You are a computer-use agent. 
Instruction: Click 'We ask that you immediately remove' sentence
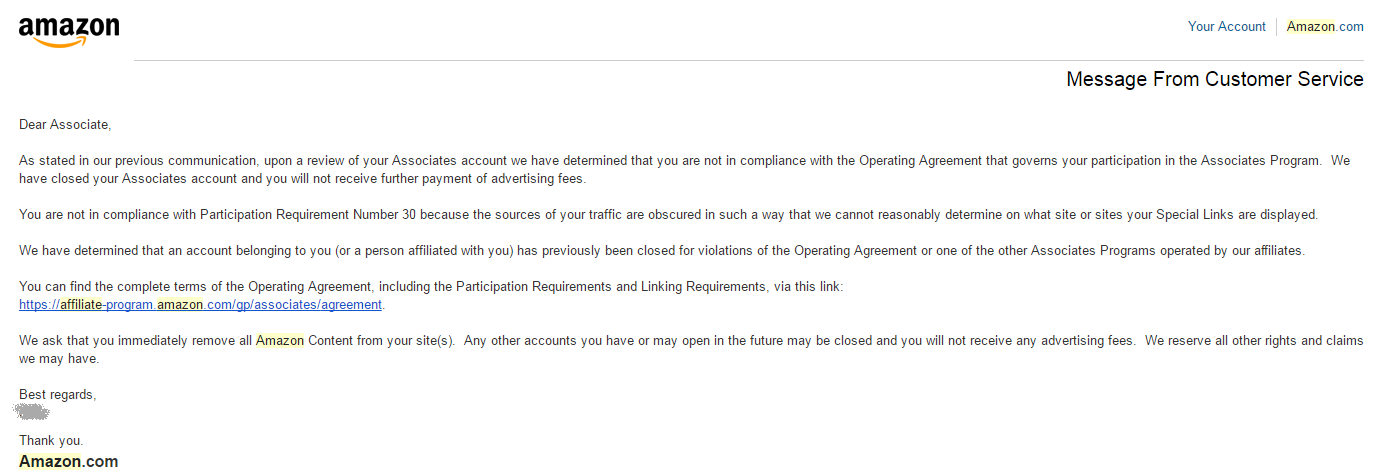(130, 341)
